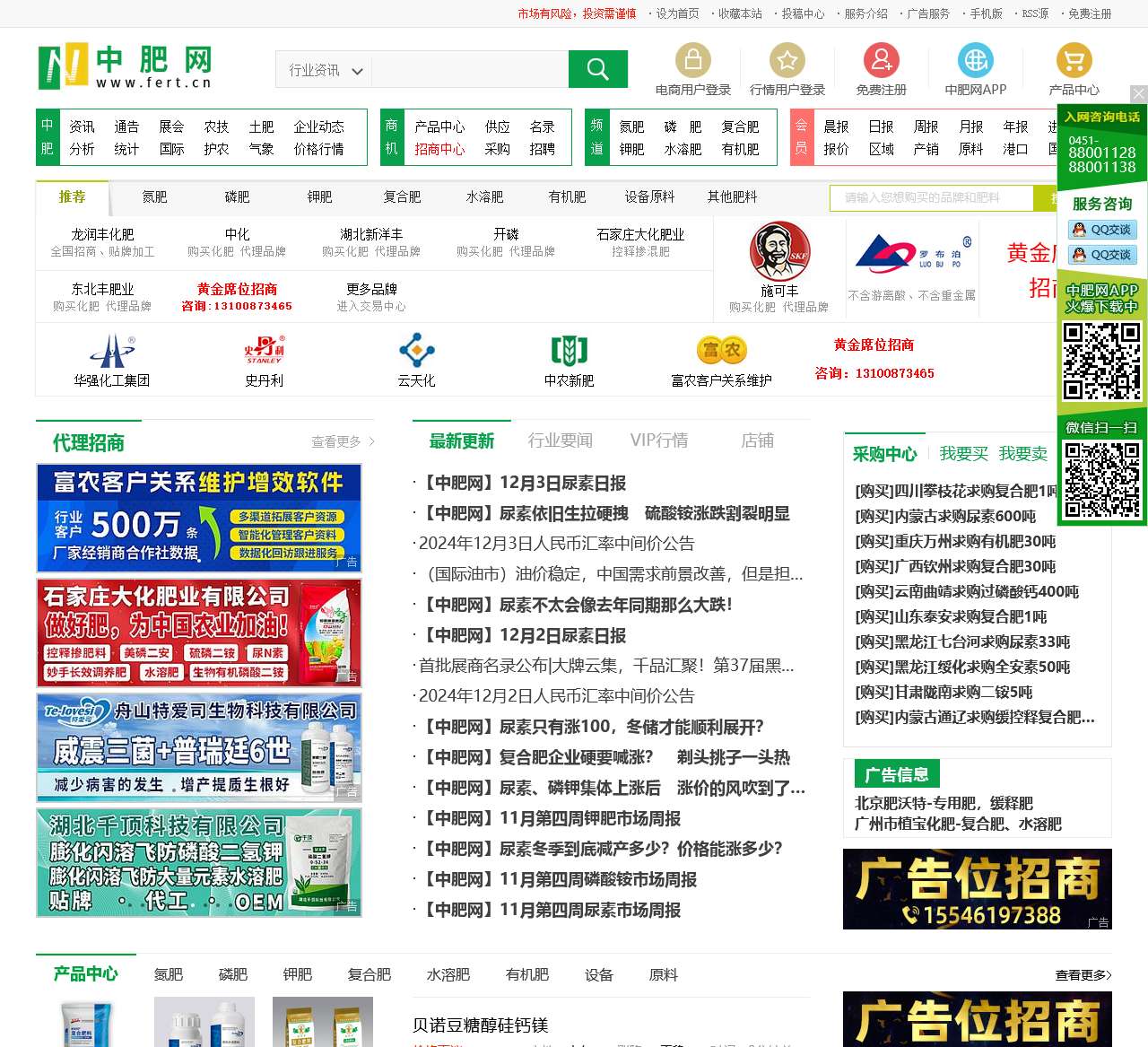Screen dimensions: 1148x1047
Task: Open 11月第四周钾肥市场周报 article
Action: (x=550, y=819)
